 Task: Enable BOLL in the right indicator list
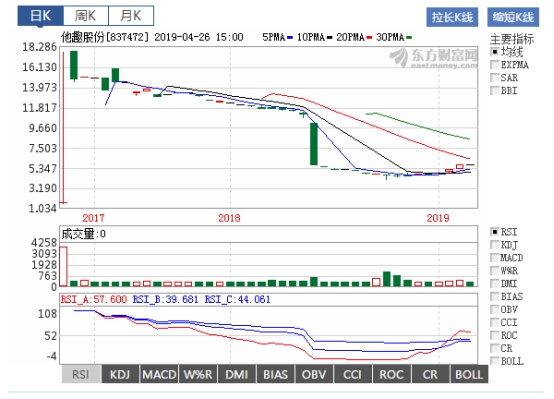[495, 361]
